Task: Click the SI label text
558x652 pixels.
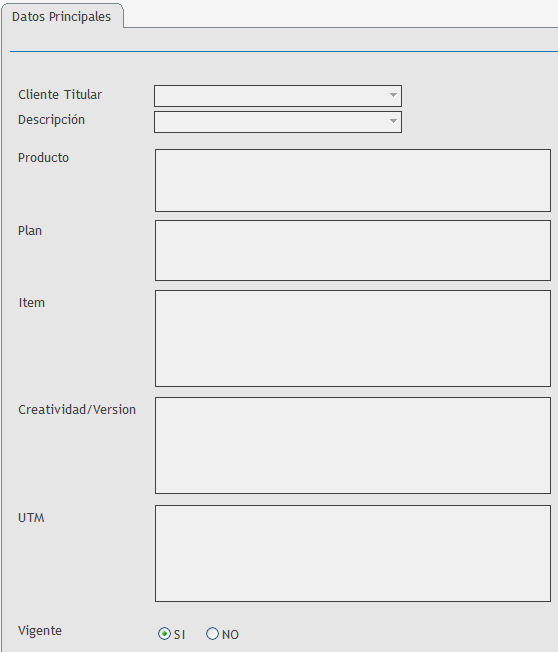Action: coord(179,635)
